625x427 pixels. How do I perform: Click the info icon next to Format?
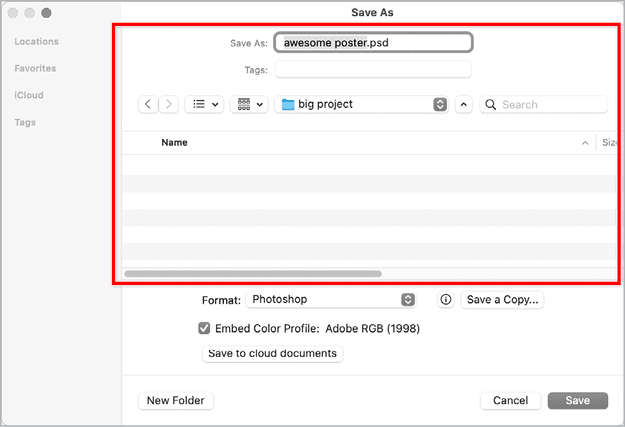click(x=446, y=299)
